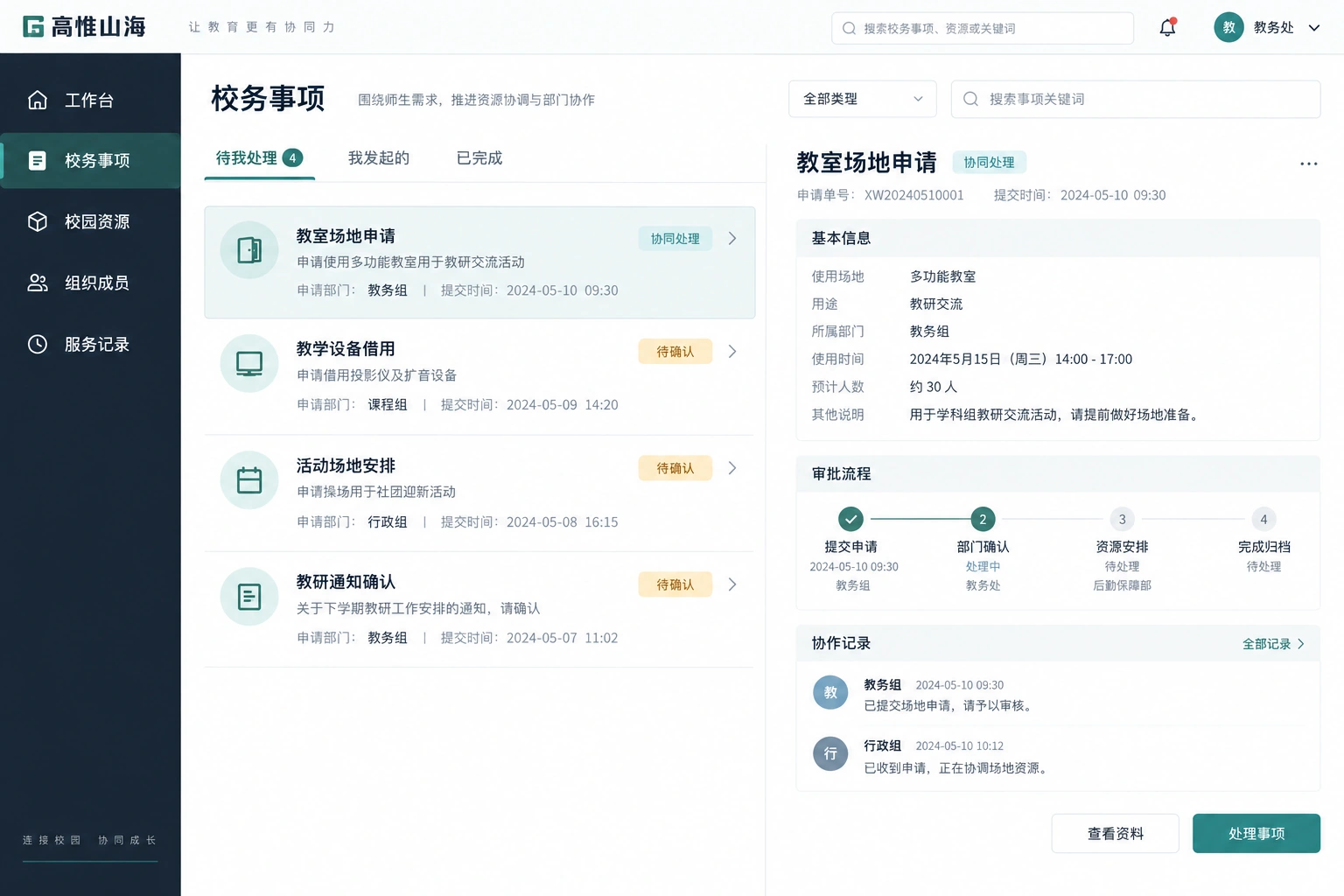
Task: Click the 待确认 tag on 活动场地安排
Action: 675,468
